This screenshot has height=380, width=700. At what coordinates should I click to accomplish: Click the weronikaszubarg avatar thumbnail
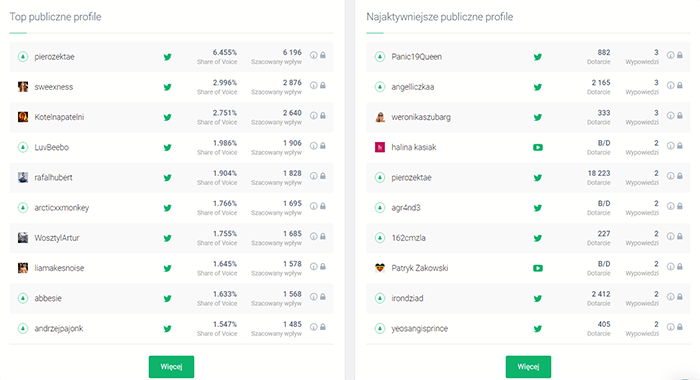tap(380, 117)
